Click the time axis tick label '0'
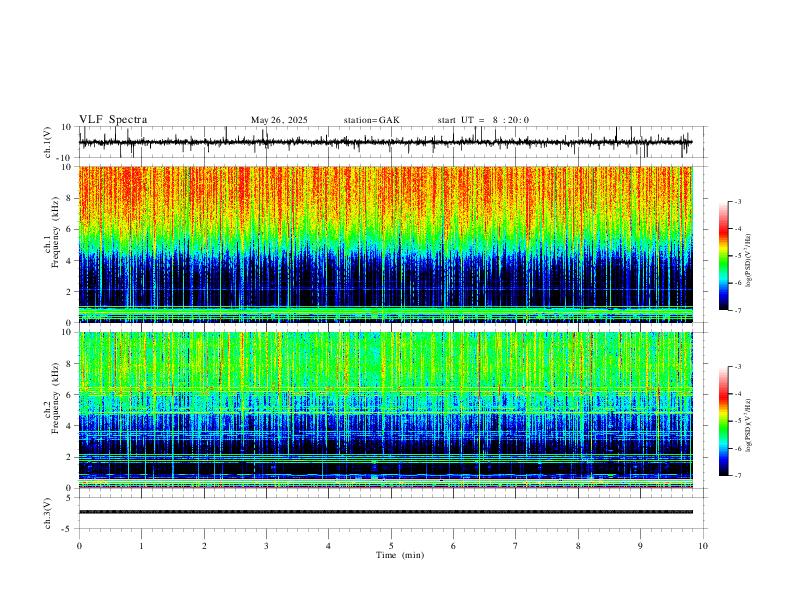This screenshot has height=612, width=792. [79, 546]
